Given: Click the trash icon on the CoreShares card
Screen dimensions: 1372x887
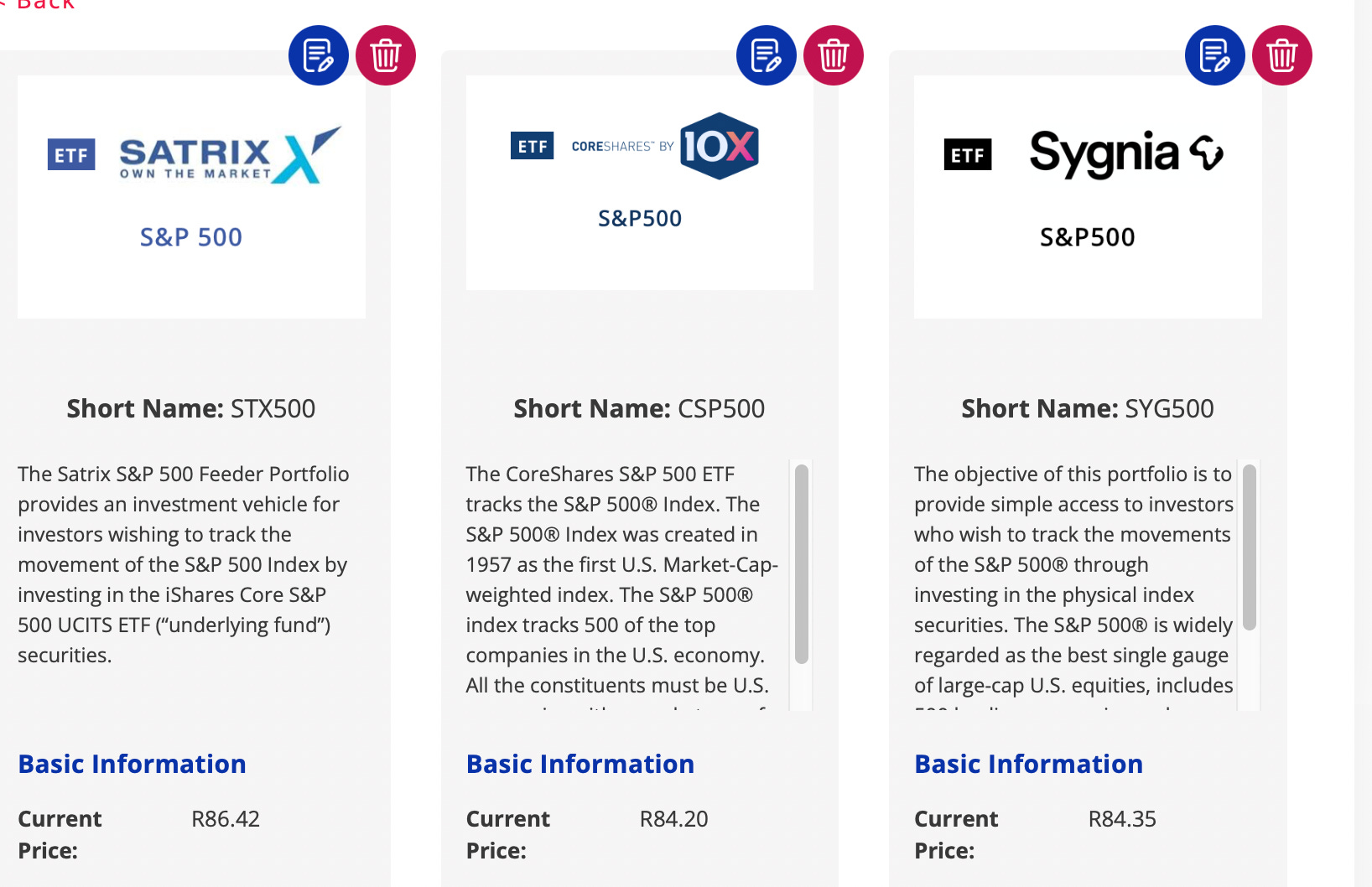Looking at the screenshot, I should (834, 55).
